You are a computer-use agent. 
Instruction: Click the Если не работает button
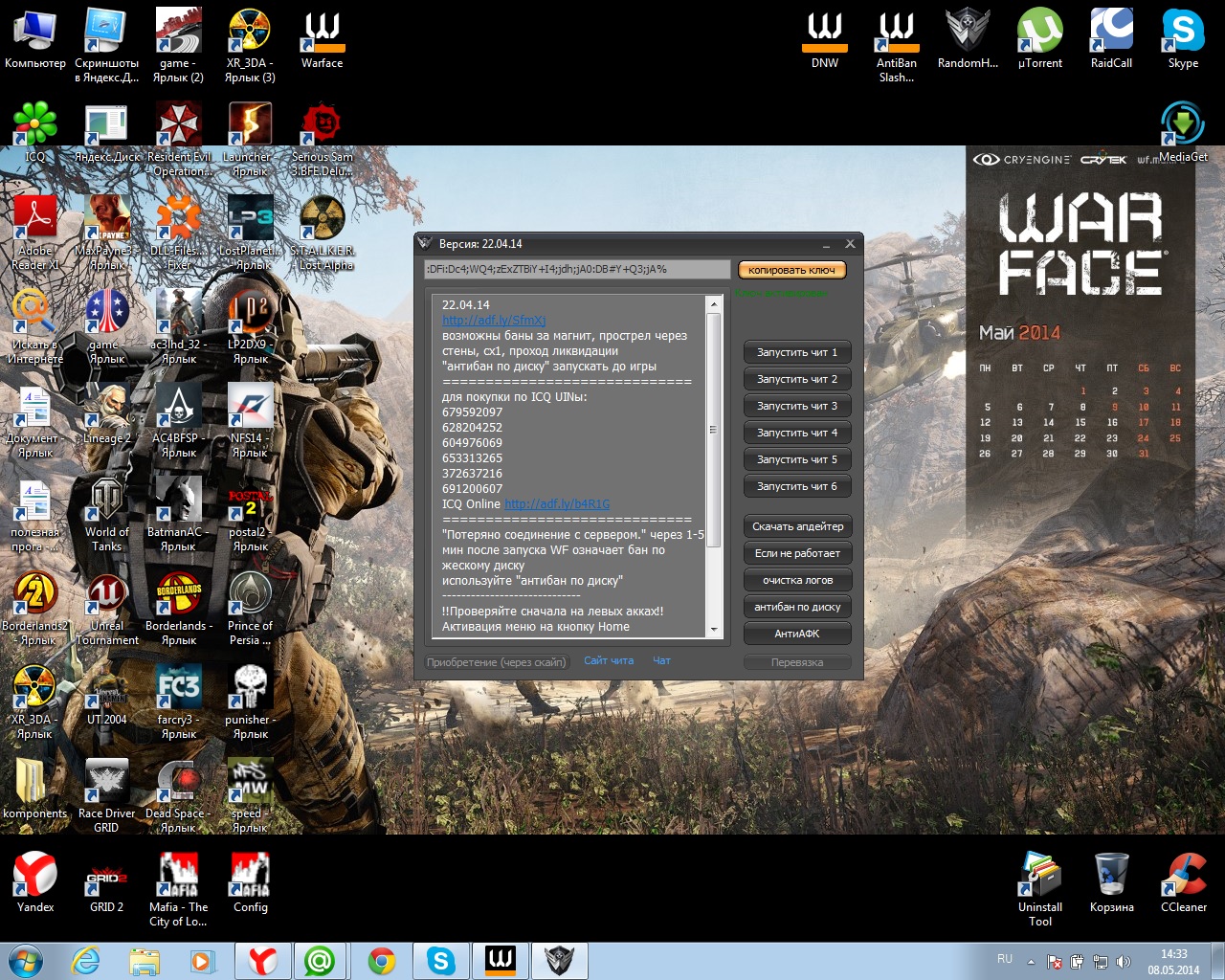[x=797, y=553]
